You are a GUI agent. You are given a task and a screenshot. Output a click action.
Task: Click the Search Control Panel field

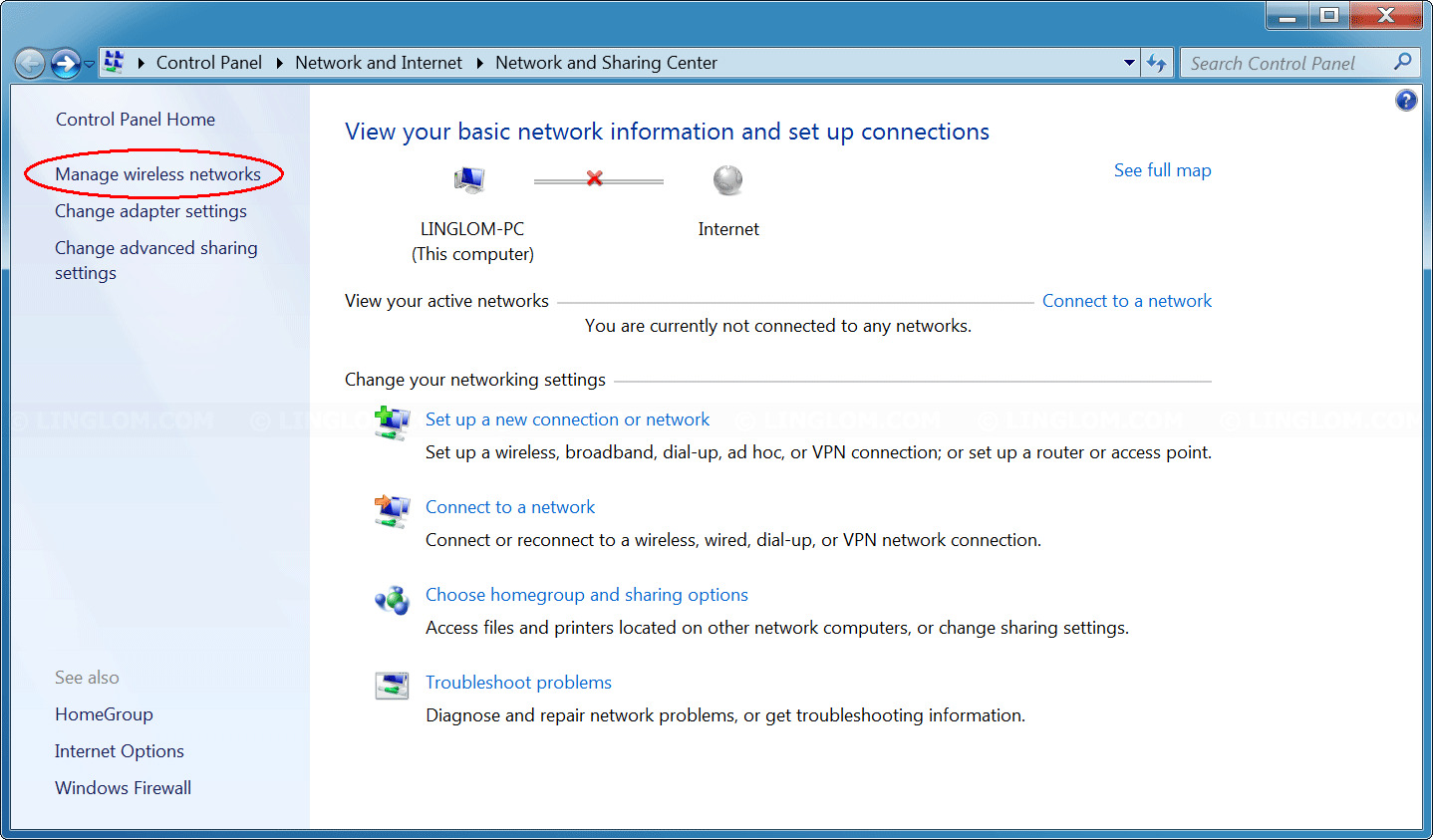click(1286, 63)
